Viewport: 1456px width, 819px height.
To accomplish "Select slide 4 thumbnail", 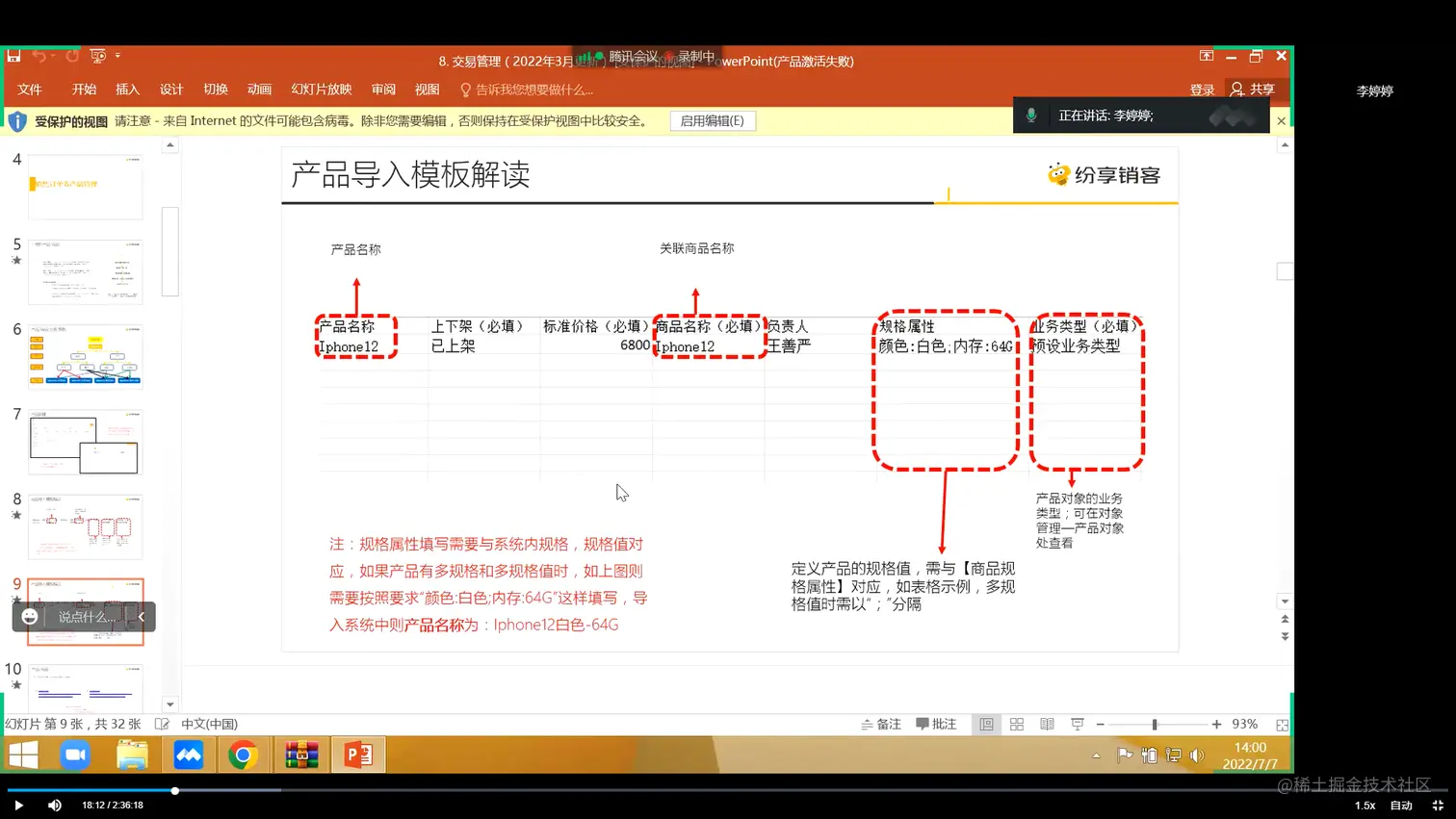I will (x=86, y=187).
